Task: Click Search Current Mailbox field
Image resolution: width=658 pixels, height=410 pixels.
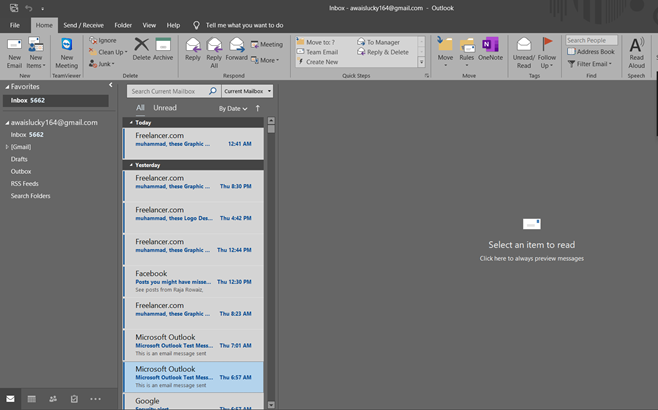Action: pos(168,91)
